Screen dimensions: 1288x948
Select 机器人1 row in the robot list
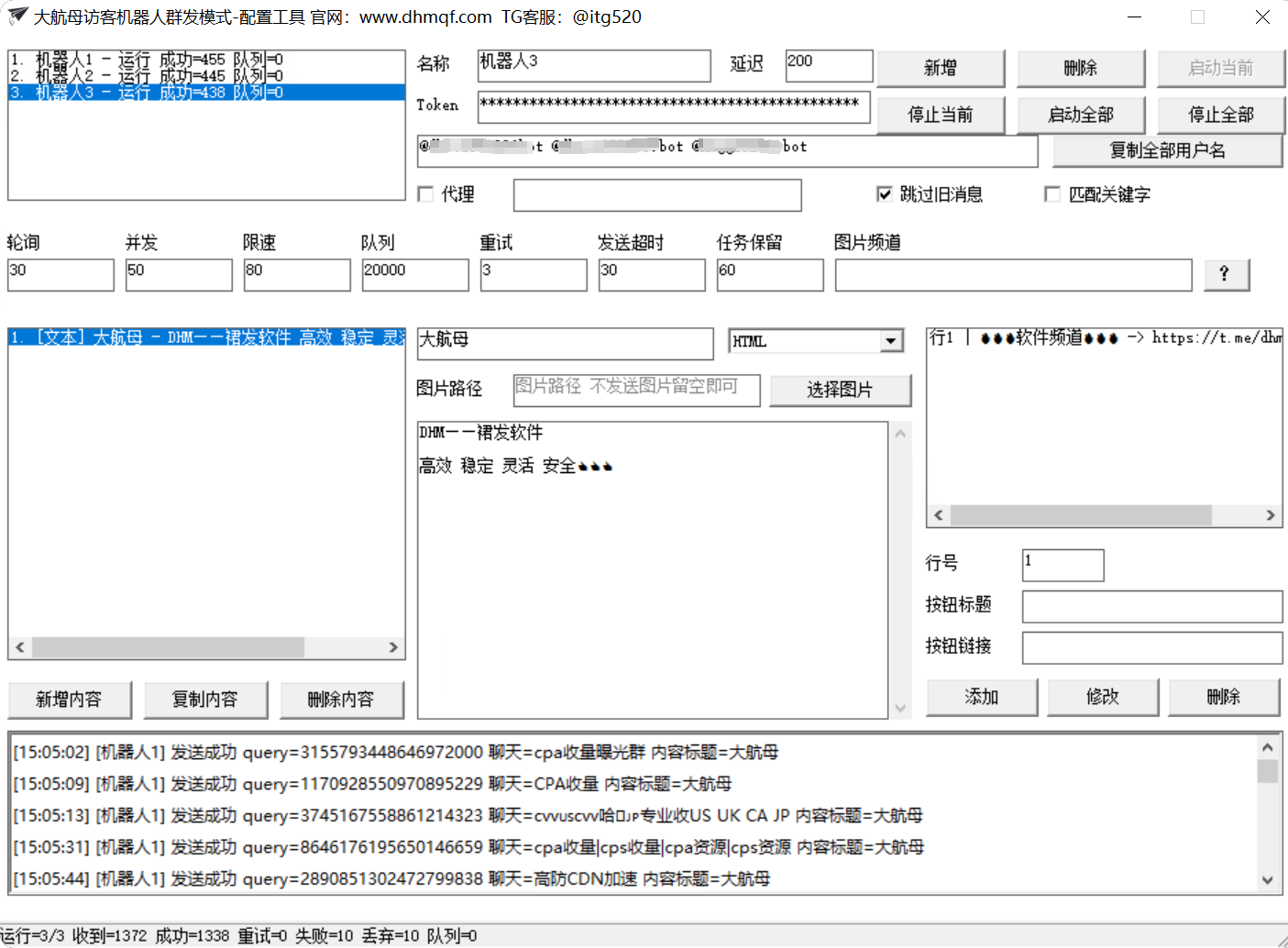point(206,60)
